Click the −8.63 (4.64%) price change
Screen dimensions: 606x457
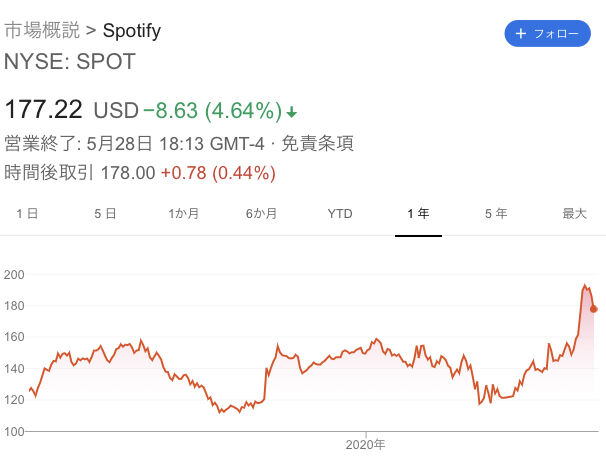[210, 109]
